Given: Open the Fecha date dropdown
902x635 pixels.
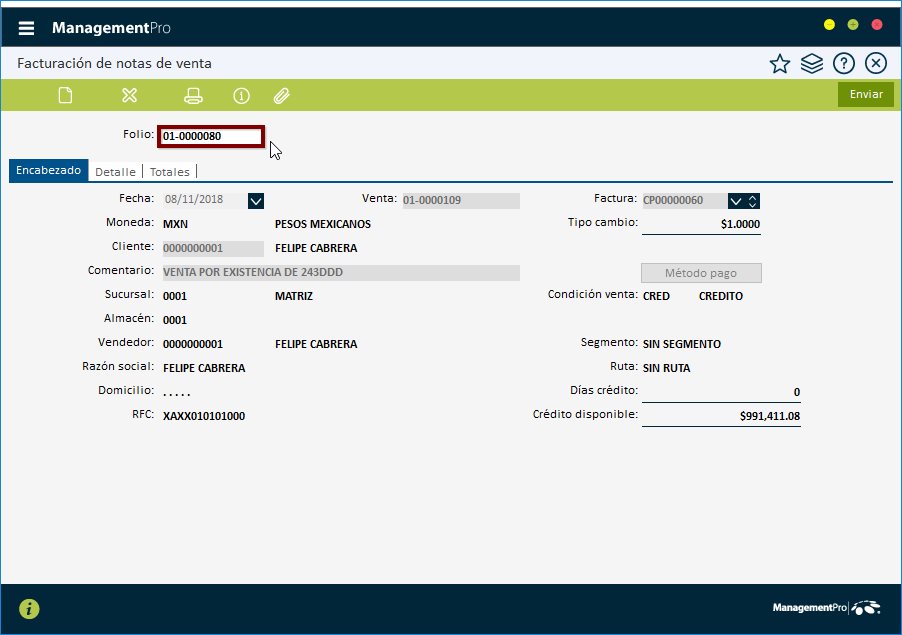Looking at the screenshot, I should click(x=256, y=201).
